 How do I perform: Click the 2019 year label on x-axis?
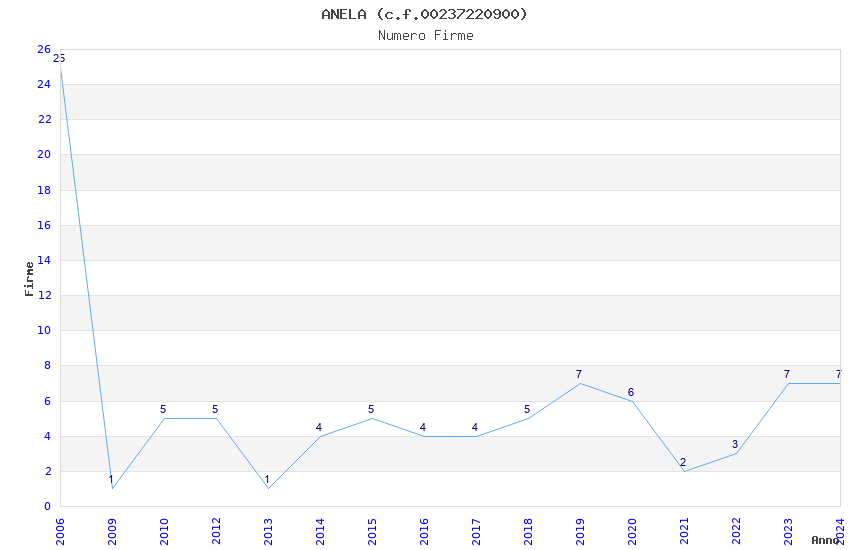click(580, 532)
